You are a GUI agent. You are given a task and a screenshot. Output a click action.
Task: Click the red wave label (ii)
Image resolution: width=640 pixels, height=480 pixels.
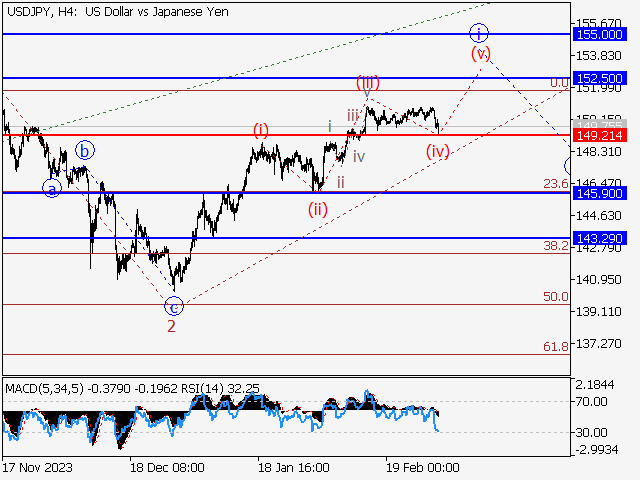coord(318,210)
